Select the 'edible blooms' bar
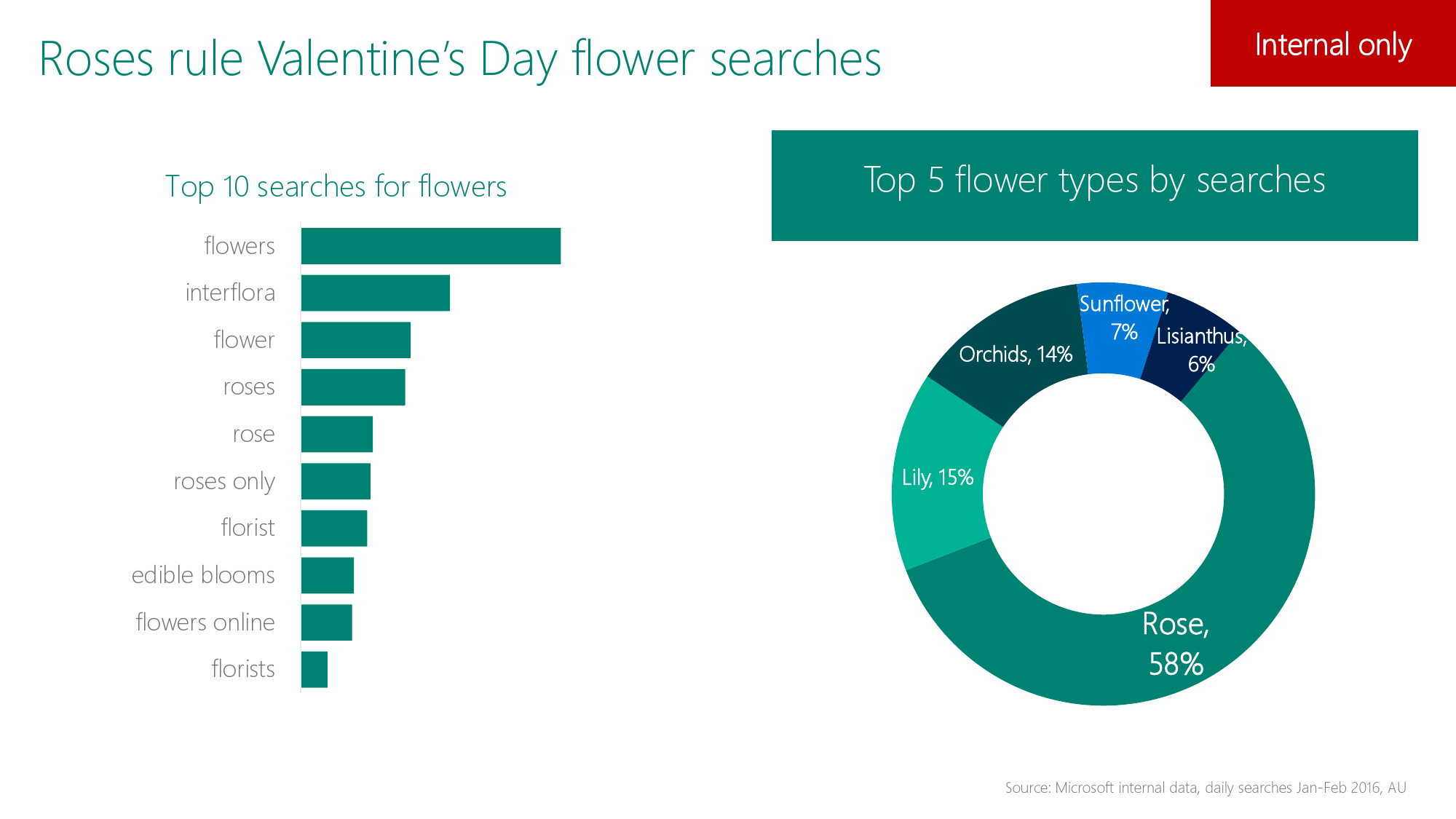This screenshot has height=819, width=1456. pyautogui.click(x=328, y=575)
